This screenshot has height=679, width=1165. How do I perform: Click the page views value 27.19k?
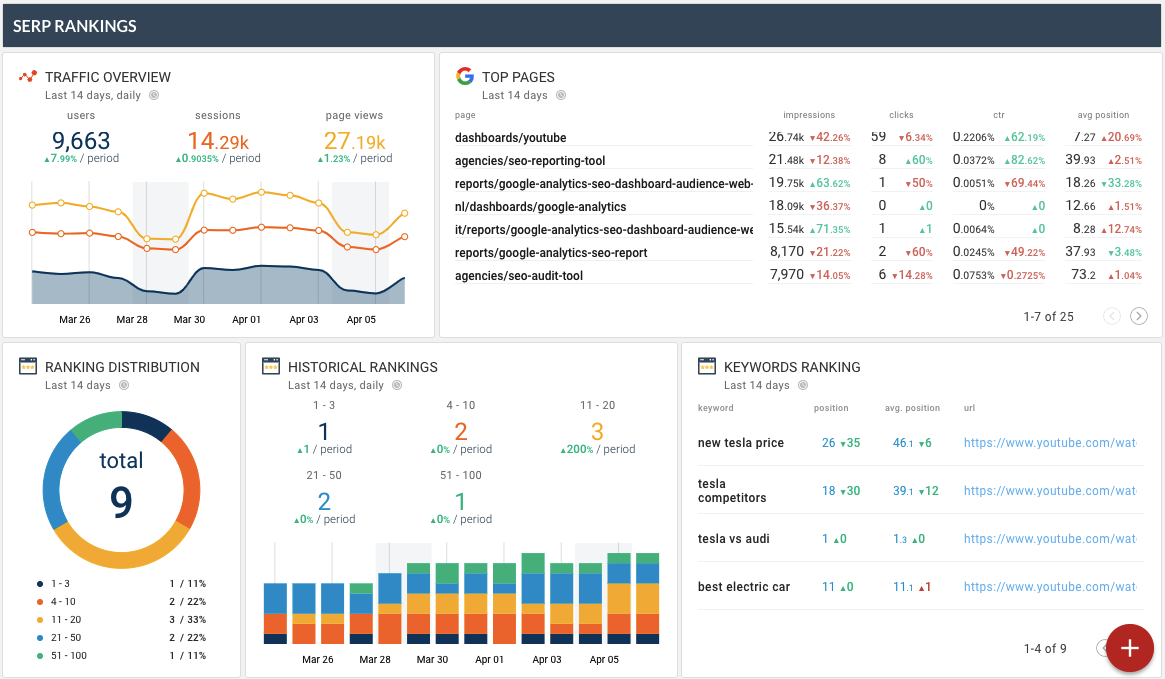354,140
